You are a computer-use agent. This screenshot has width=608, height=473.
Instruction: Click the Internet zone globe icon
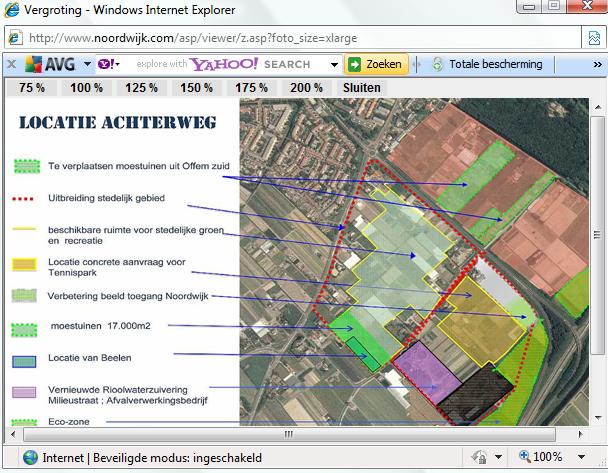pos(28,457)
